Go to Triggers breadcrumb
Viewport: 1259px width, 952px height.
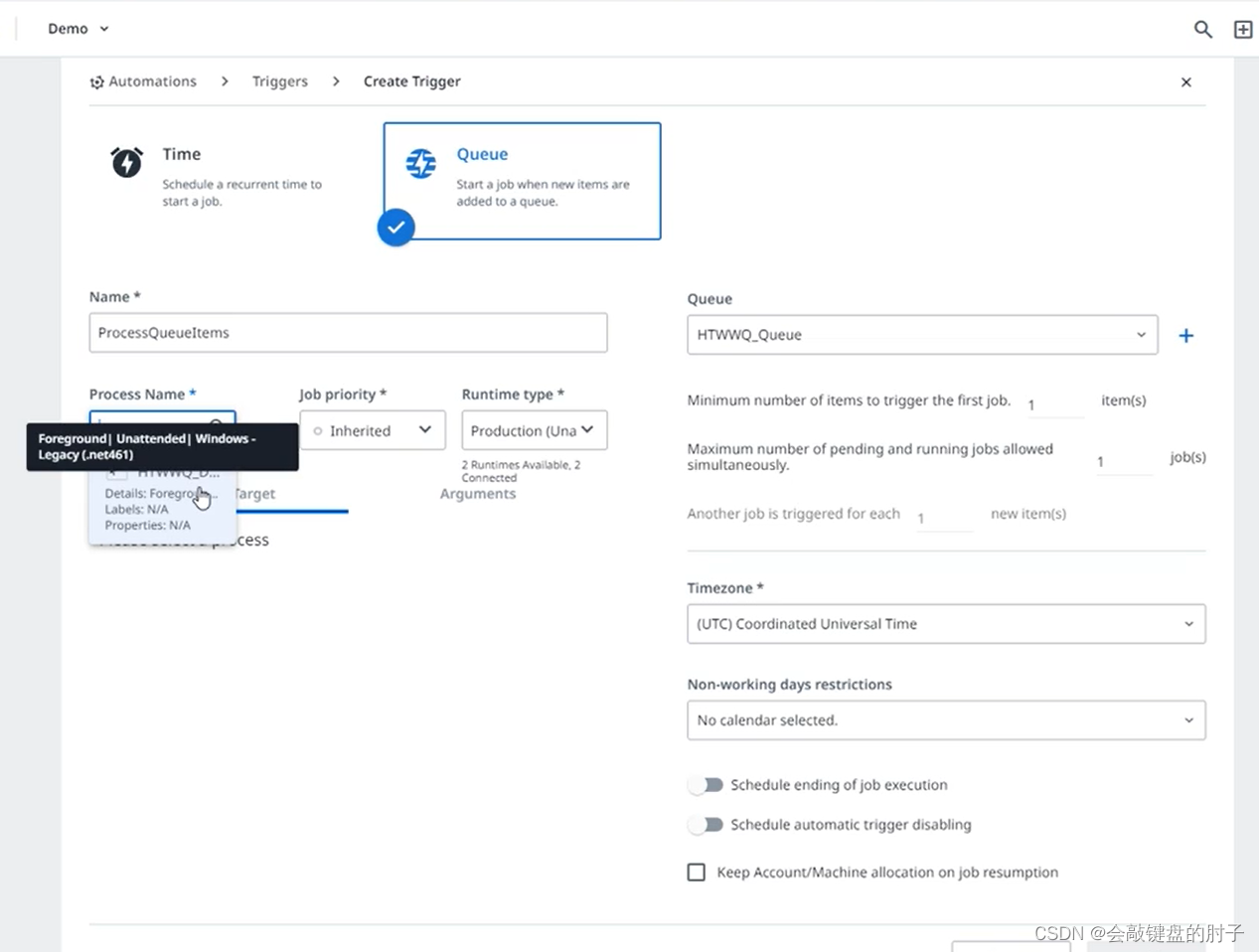point(280,81)
